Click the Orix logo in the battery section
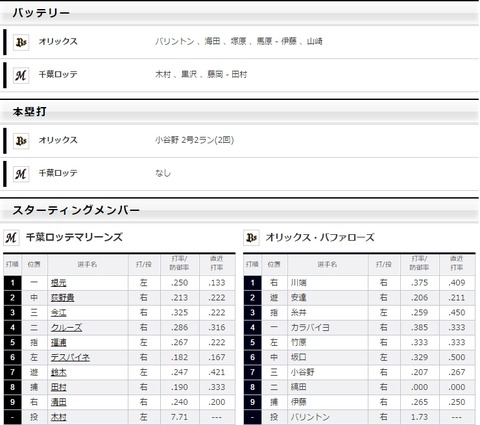 pos(21,42)
